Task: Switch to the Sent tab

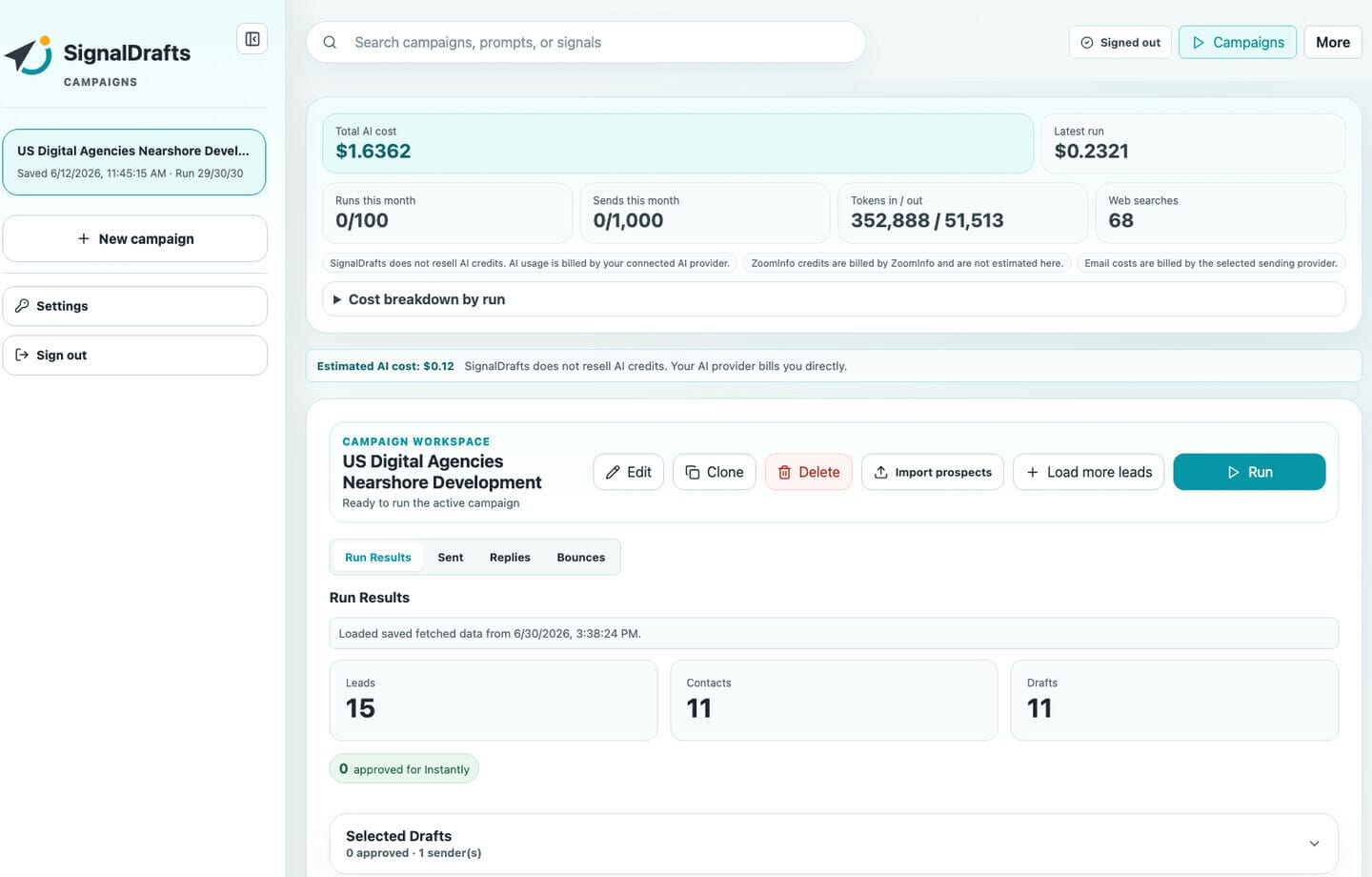Action: coord(451,558)
